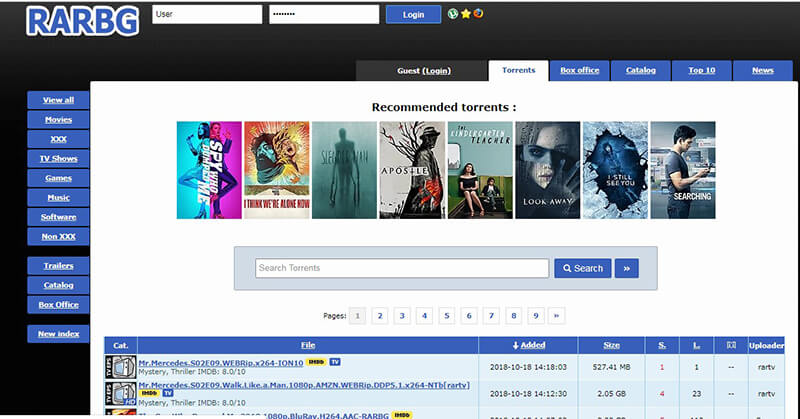Go to page 7
The width and height of the screenshot is (800, 419).
[491, 316]
